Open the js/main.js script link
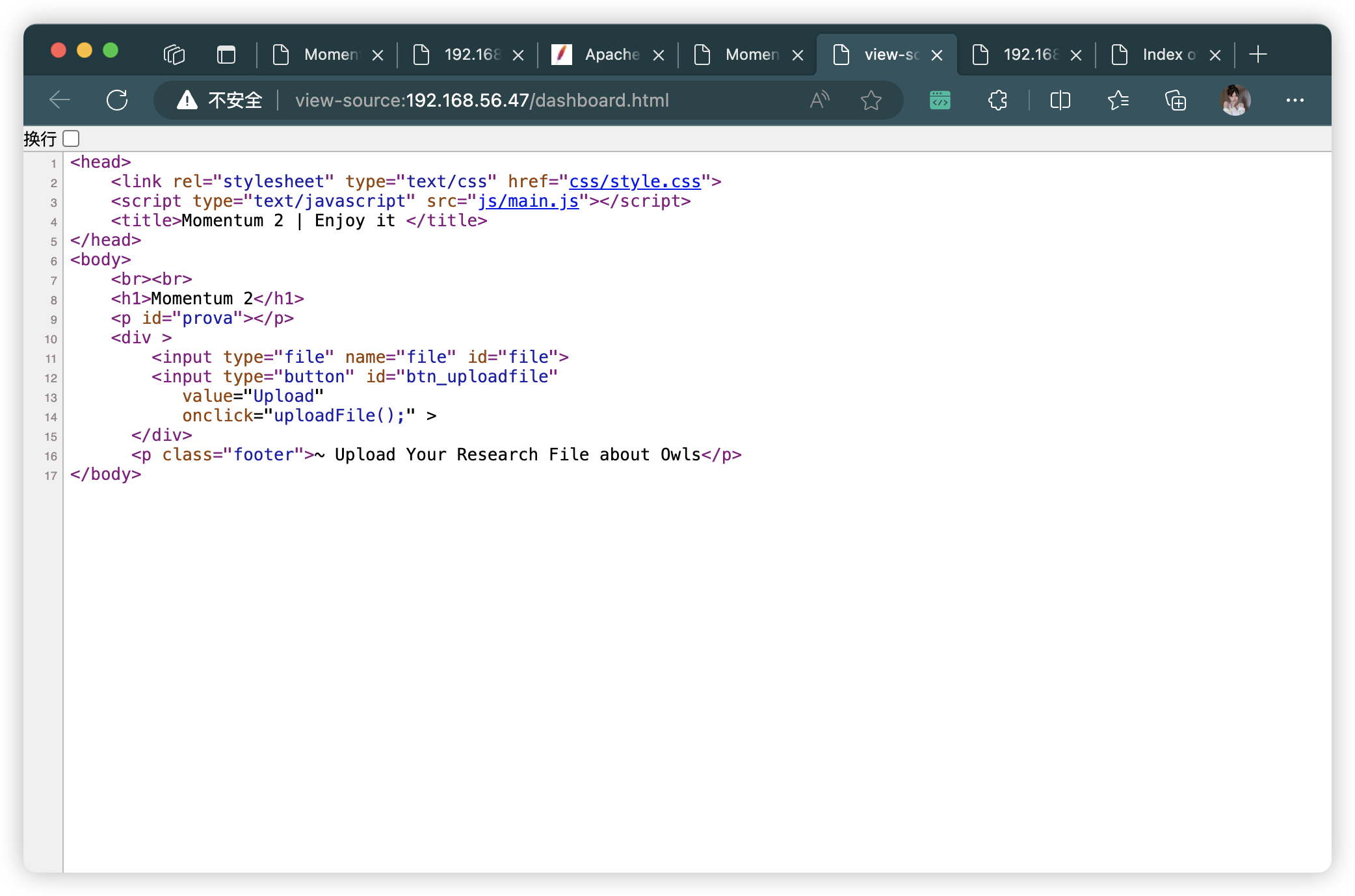The image size is (1355, 896). click(529, 201)
